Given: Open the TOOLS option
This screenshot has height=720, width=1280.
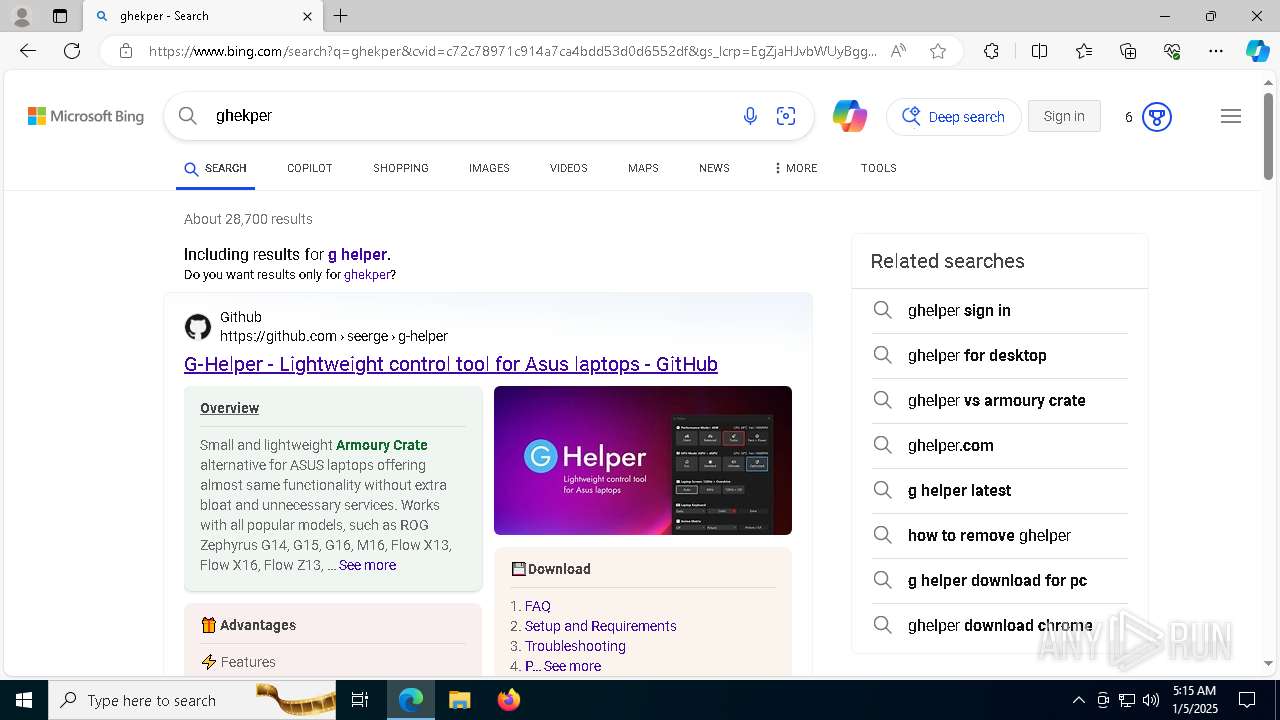Looking at the screenshot, I should pyautogui.click(x=878, y=168).
